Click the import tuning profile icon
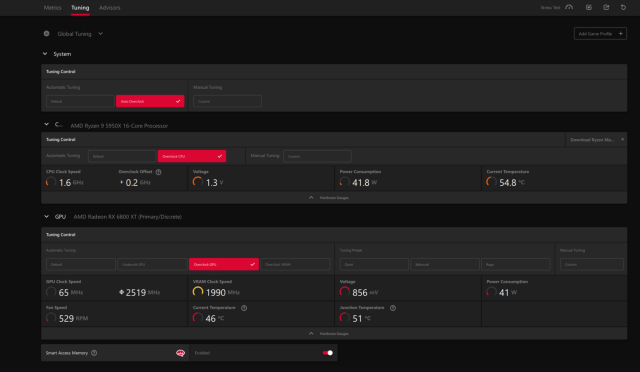640x372 pixels. pyautogui.click(x=589, y=7)
